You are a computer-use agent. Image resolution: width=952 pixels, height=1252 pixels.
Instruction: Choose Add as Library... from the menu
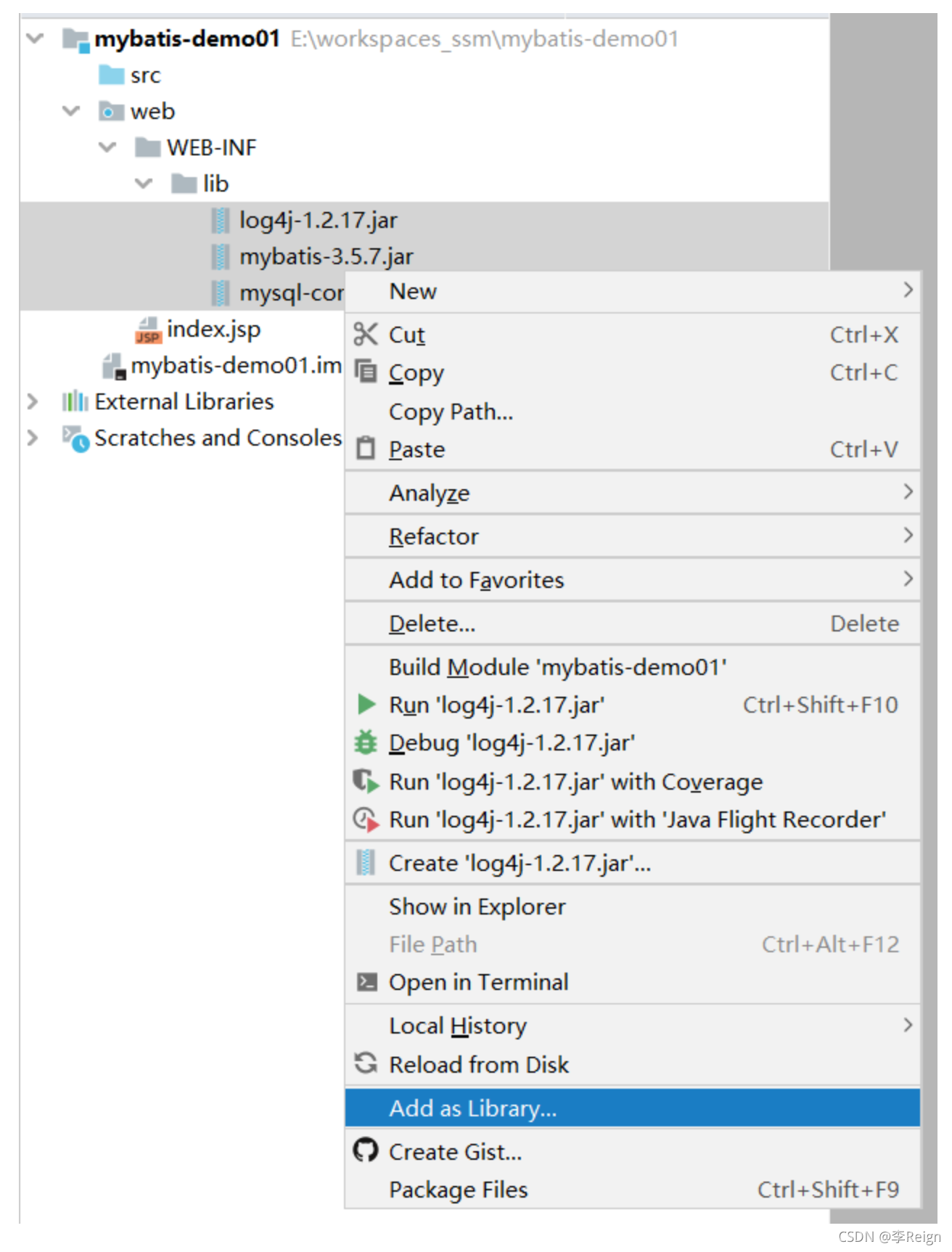(633, 1108)
